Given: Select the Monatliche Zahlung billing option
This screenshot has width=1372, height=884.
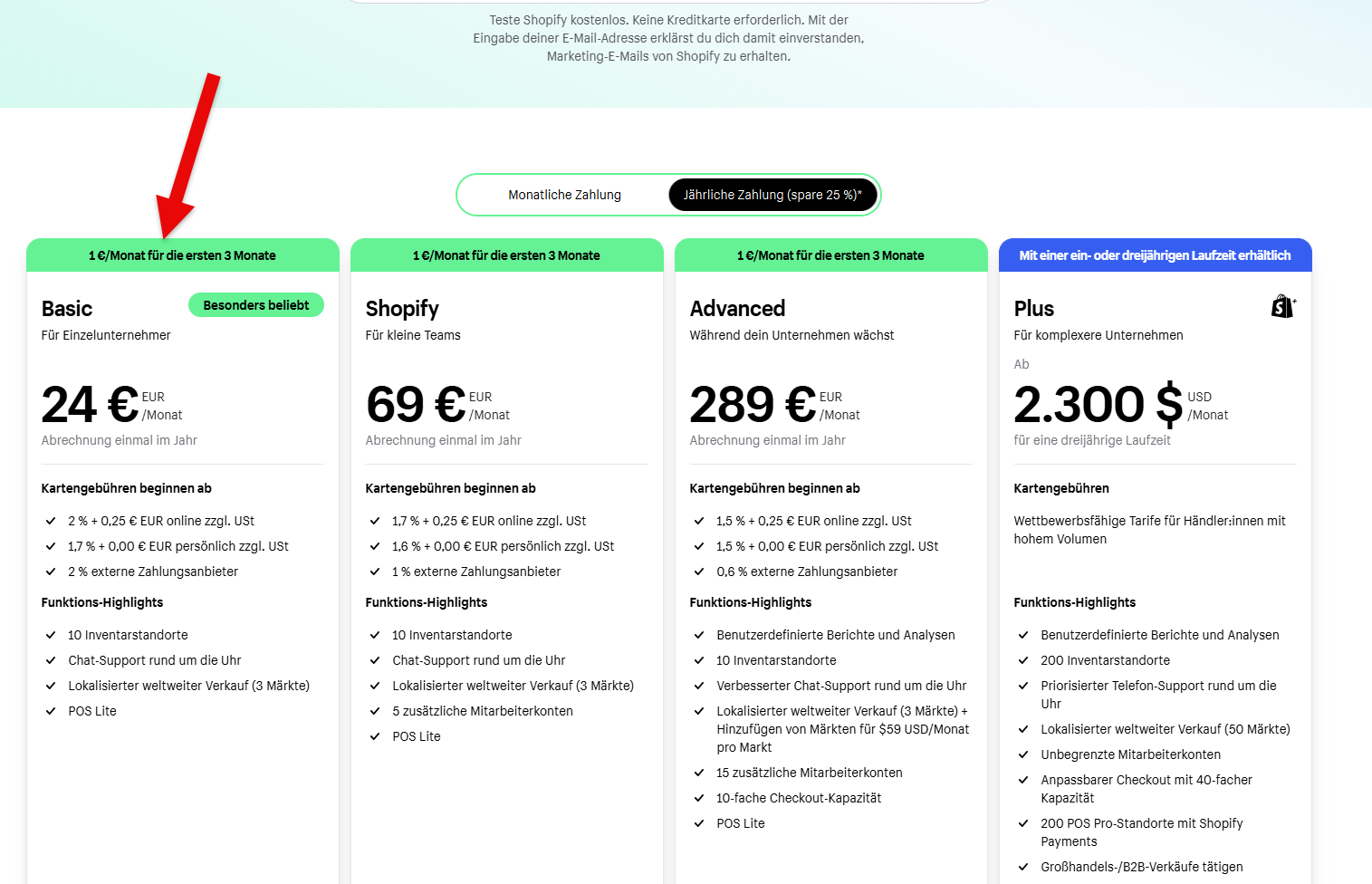Looking at the screenshot, I should tap(564, 195).
